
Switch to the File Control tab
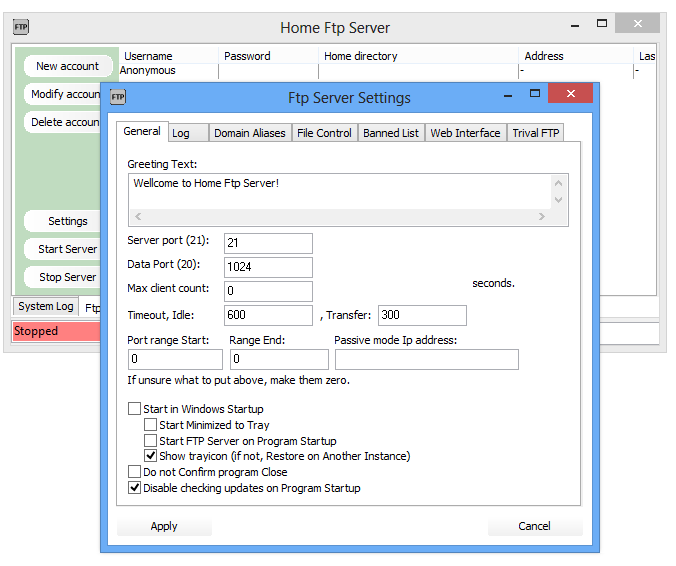pos(325,133)
